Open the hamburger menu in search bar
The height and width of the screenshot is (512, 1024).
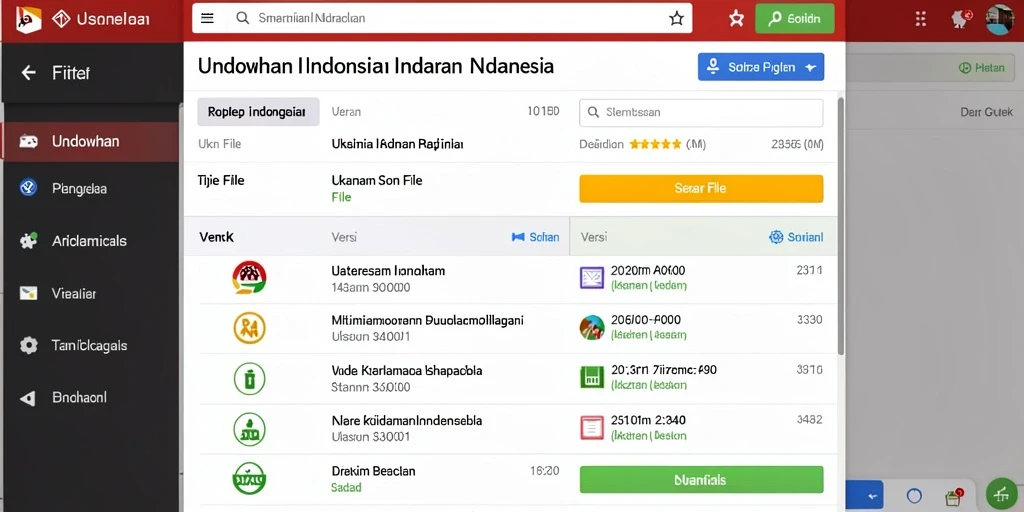click(x=207, y=18)
